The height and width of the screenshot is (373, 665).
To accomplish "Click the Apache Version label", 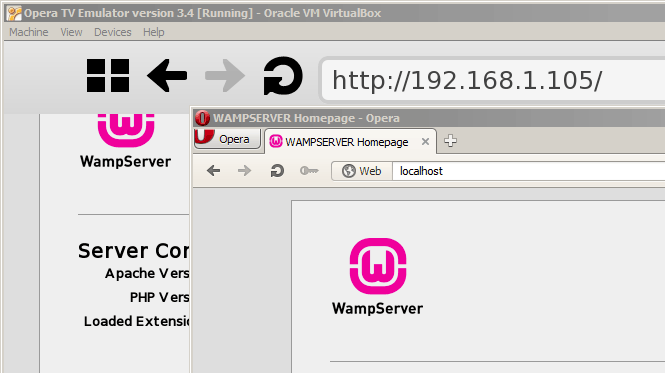I will pyautogui.click(x=147, y=274).
